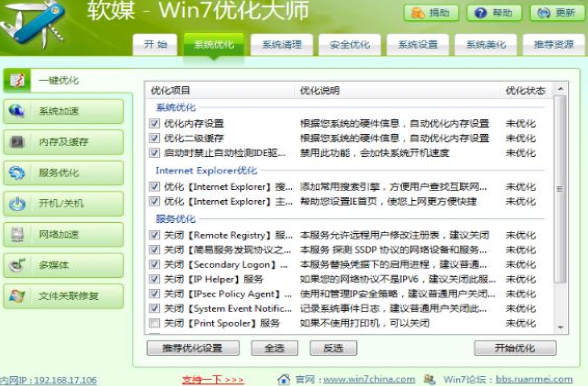Viewport: 588px width, 386px height.
Task: Click Internet Explorer优化 group header
Action: click(206, 171)
